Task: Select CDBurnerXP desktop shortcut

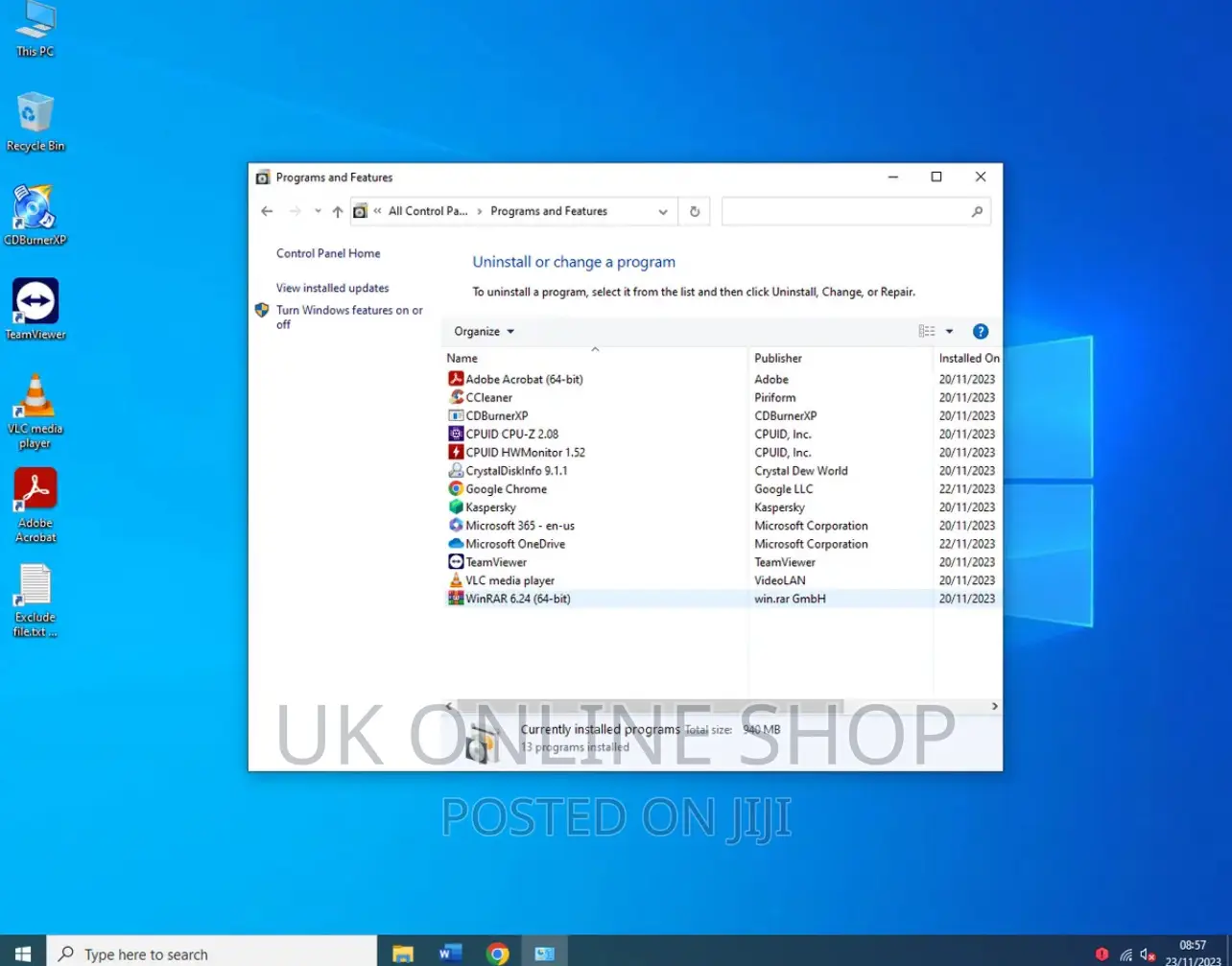Action: pyautogui.click(x=36, y=215)
